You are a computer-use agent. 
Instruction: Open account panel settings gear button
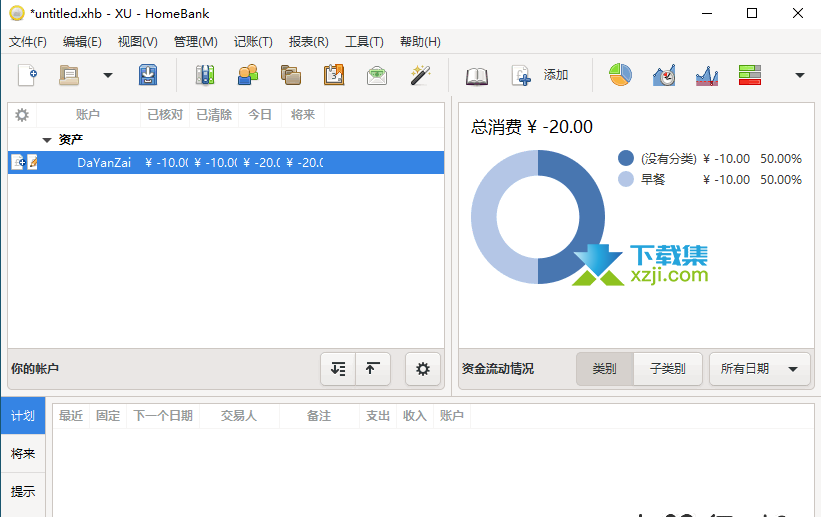point(423,369)
